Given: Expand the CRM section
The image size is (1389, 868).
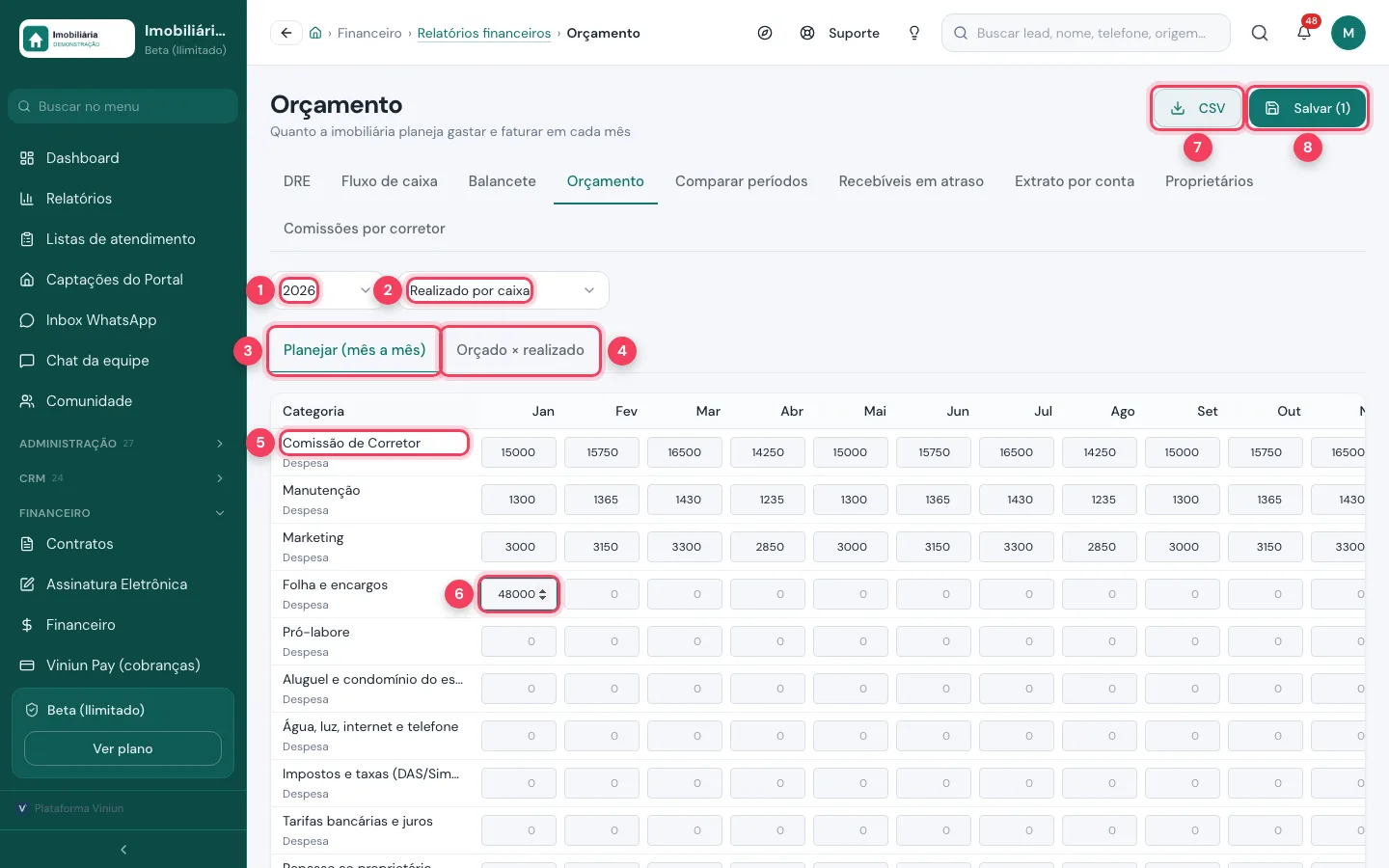Looking at the screenshot, I should [x=123, y=478].
